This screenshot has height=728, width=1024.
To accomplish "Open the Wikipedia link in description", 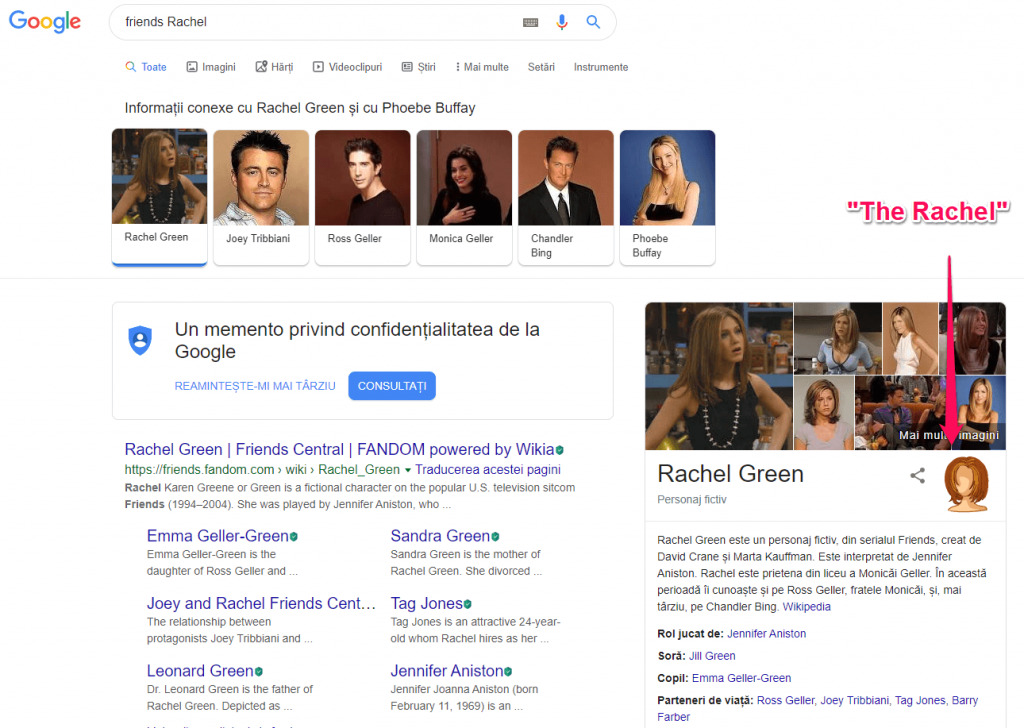I will (x=807, y=607).
